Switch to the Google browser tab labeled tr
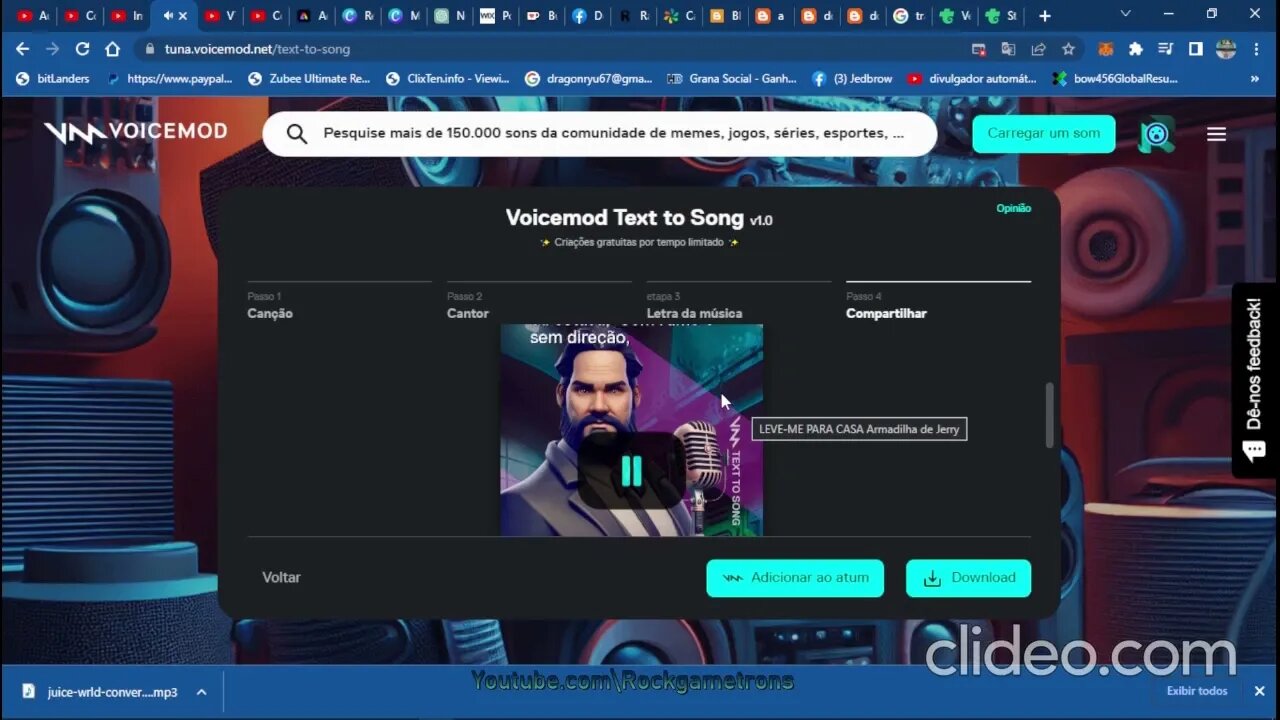The height and width of the screenshot is (720, 1280). 908,16
